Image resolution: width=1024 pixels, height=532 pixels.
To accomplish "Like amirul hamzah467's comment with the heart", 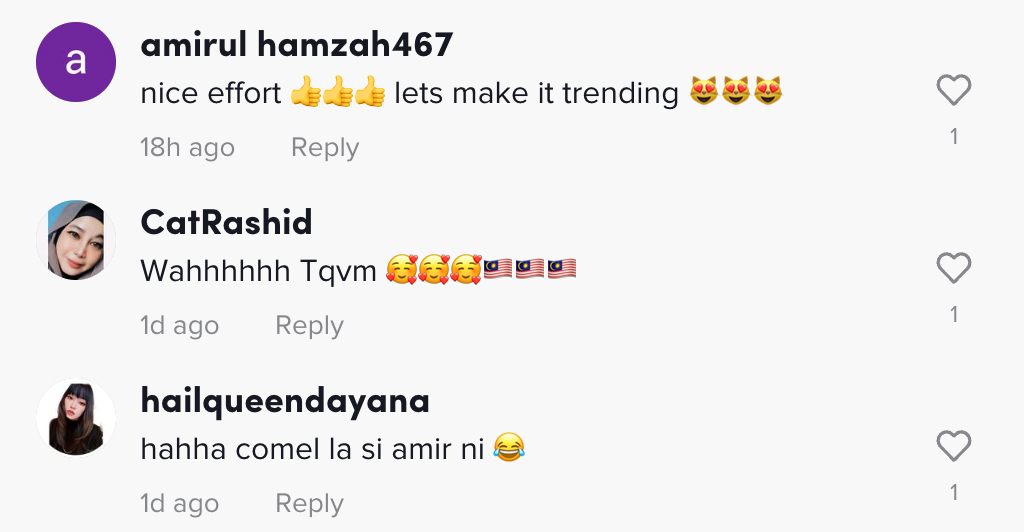I will (x=953, y=90).
